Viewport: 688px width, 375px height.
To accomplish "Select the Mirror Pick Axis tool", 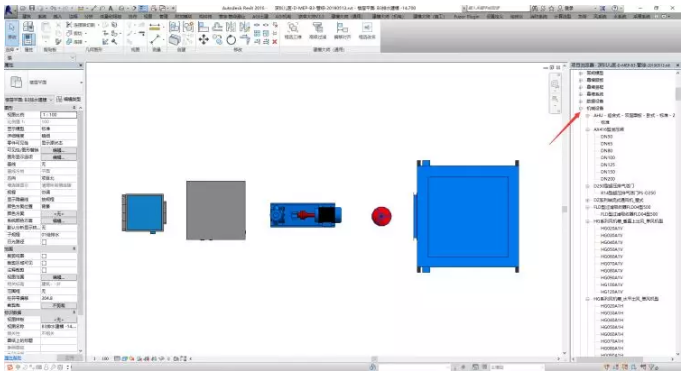I will [x=231, y=27].
